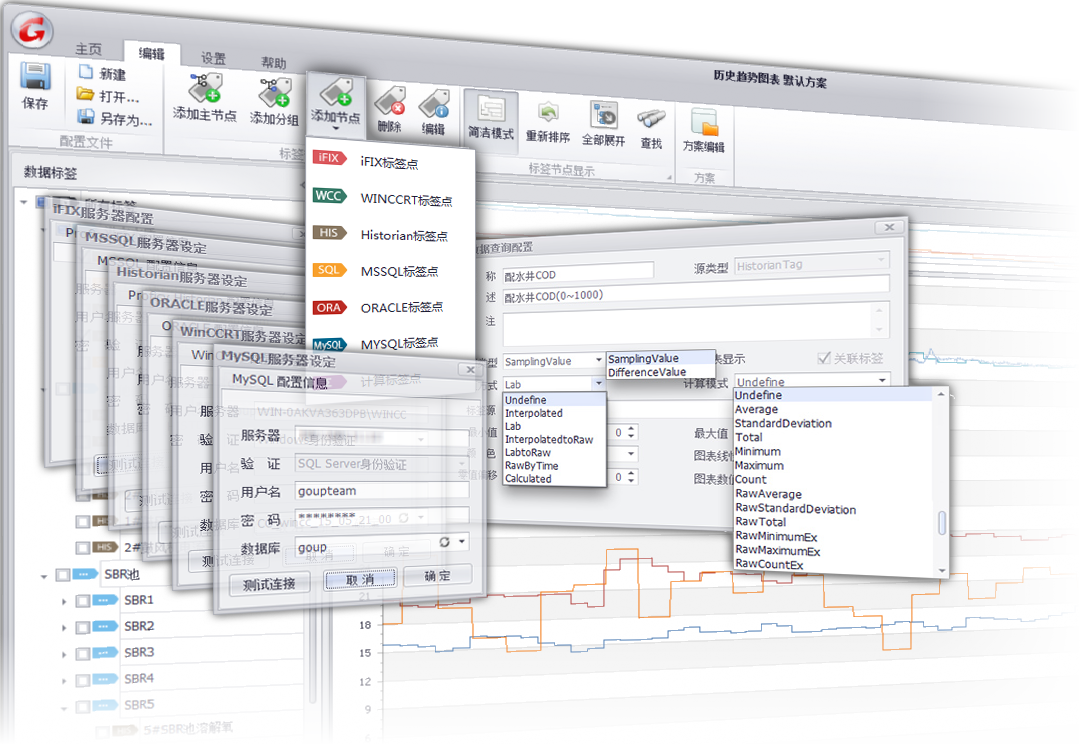This screenshot has height=745, width=1080.
Task: Click the 添加主节点 ribbon icon
Action: (205, 87)
